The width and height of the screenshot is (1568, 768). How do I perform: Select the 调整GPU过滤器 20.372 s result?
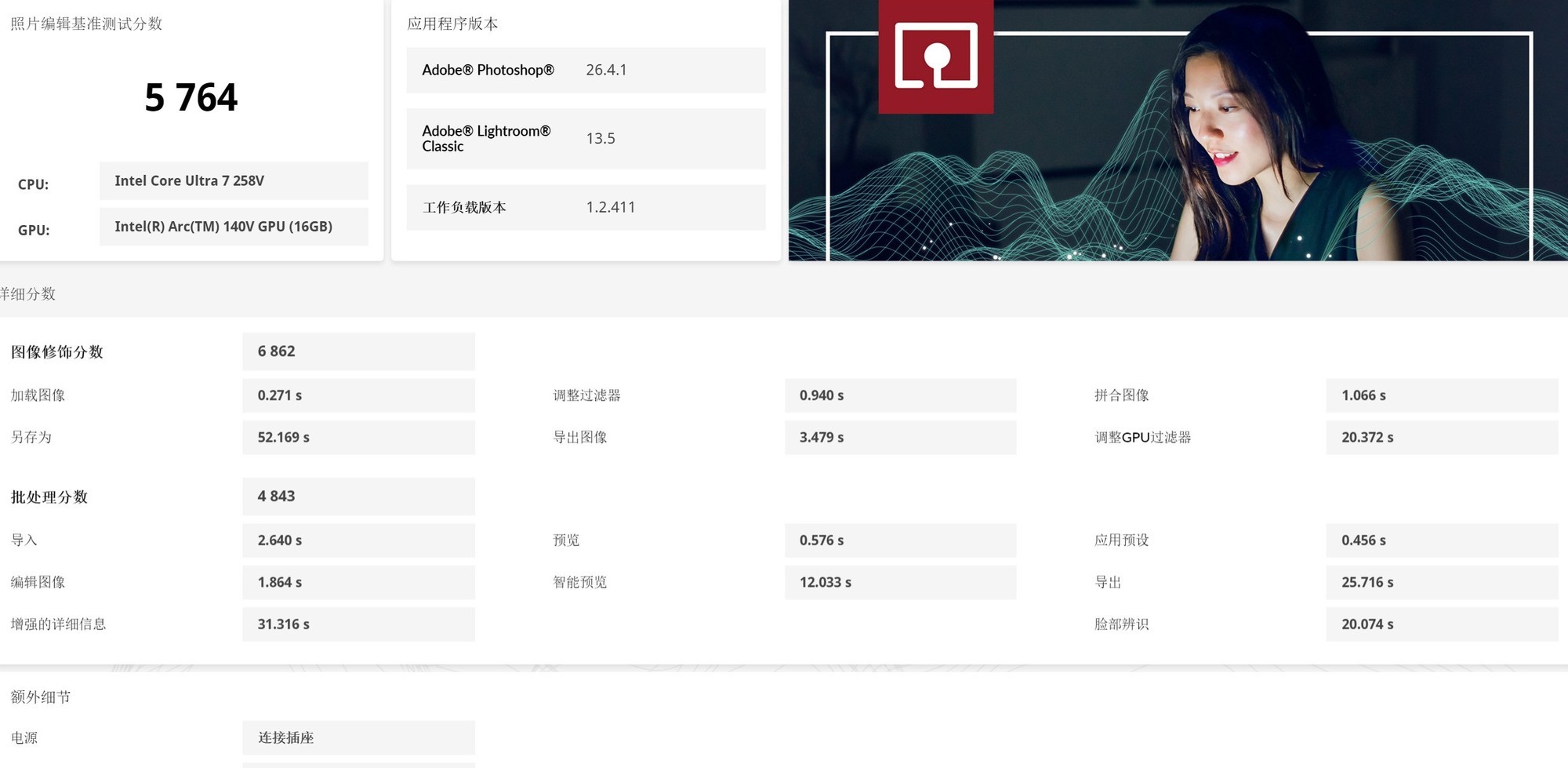point(1441,437)
